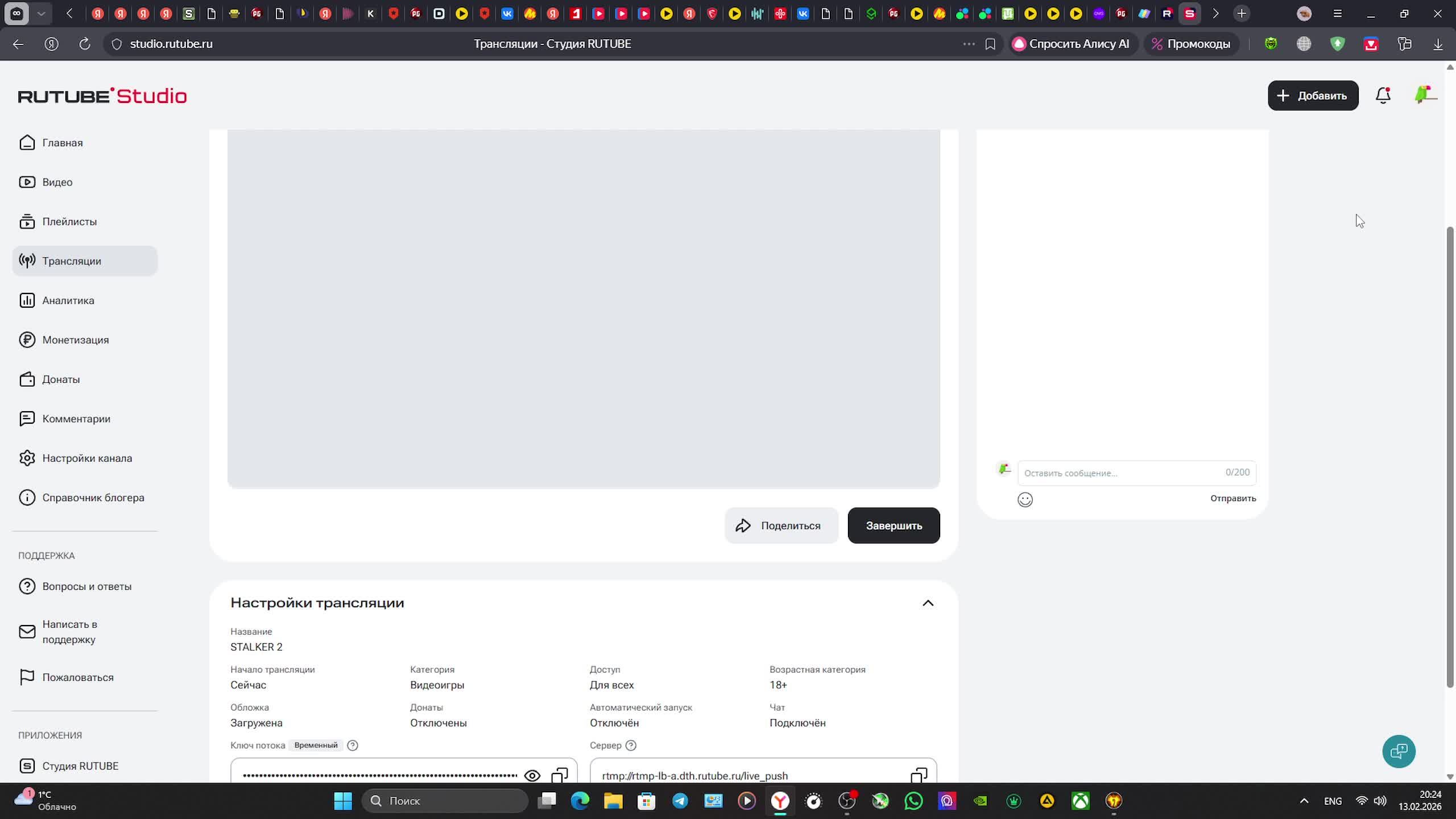Open emoji picker in chat
Image resolution: width=1456 pixels, height=819 pixels.
[1025, 499]
